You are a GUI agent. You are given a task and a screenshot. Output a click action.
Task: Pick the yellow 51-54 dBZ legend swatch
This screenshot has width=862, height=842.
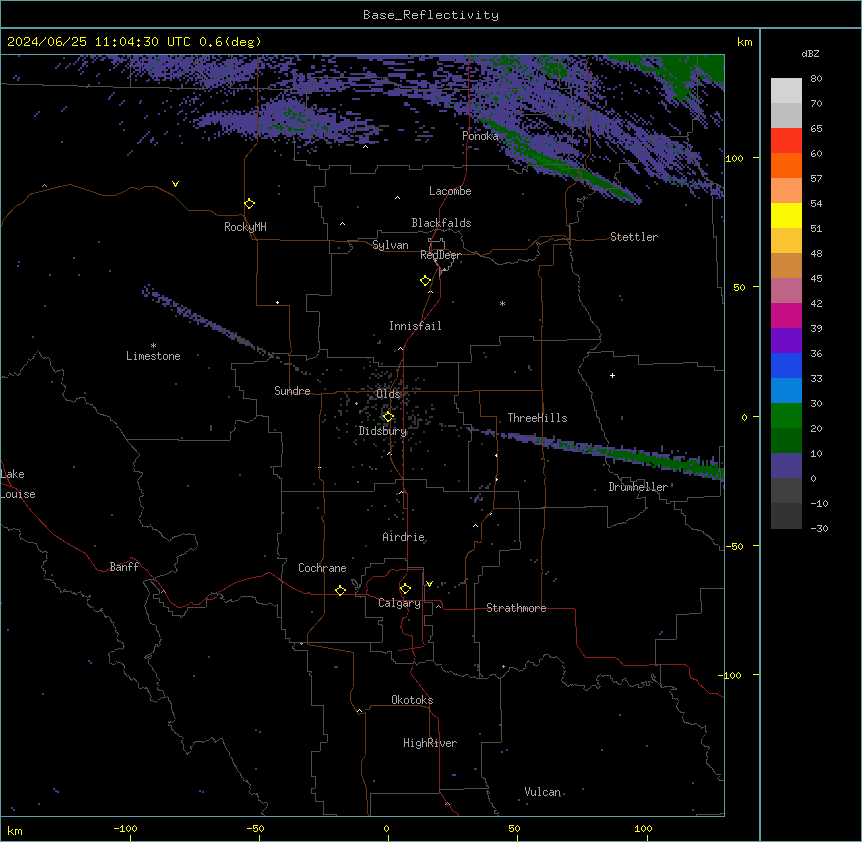coord(786,215)
